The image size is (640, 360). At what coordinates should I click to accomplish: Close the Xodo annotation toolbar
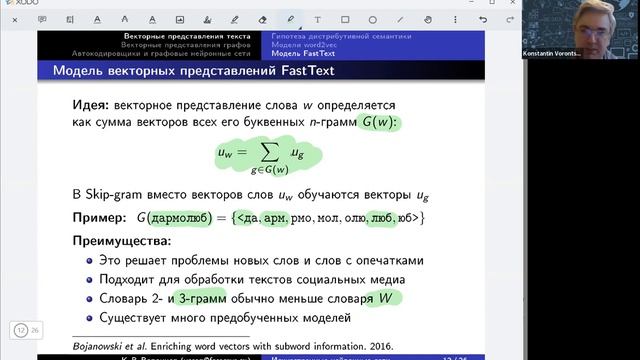[x=15, y=20]
